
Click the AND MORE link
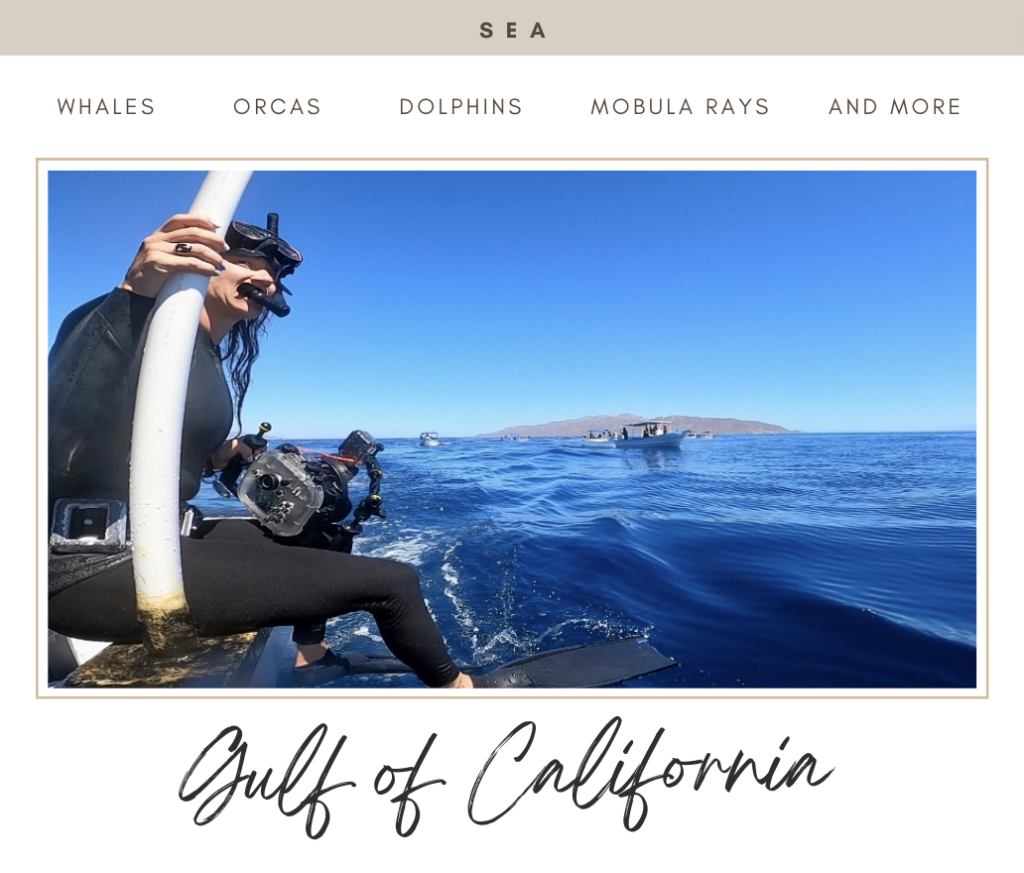pos(895,106)
